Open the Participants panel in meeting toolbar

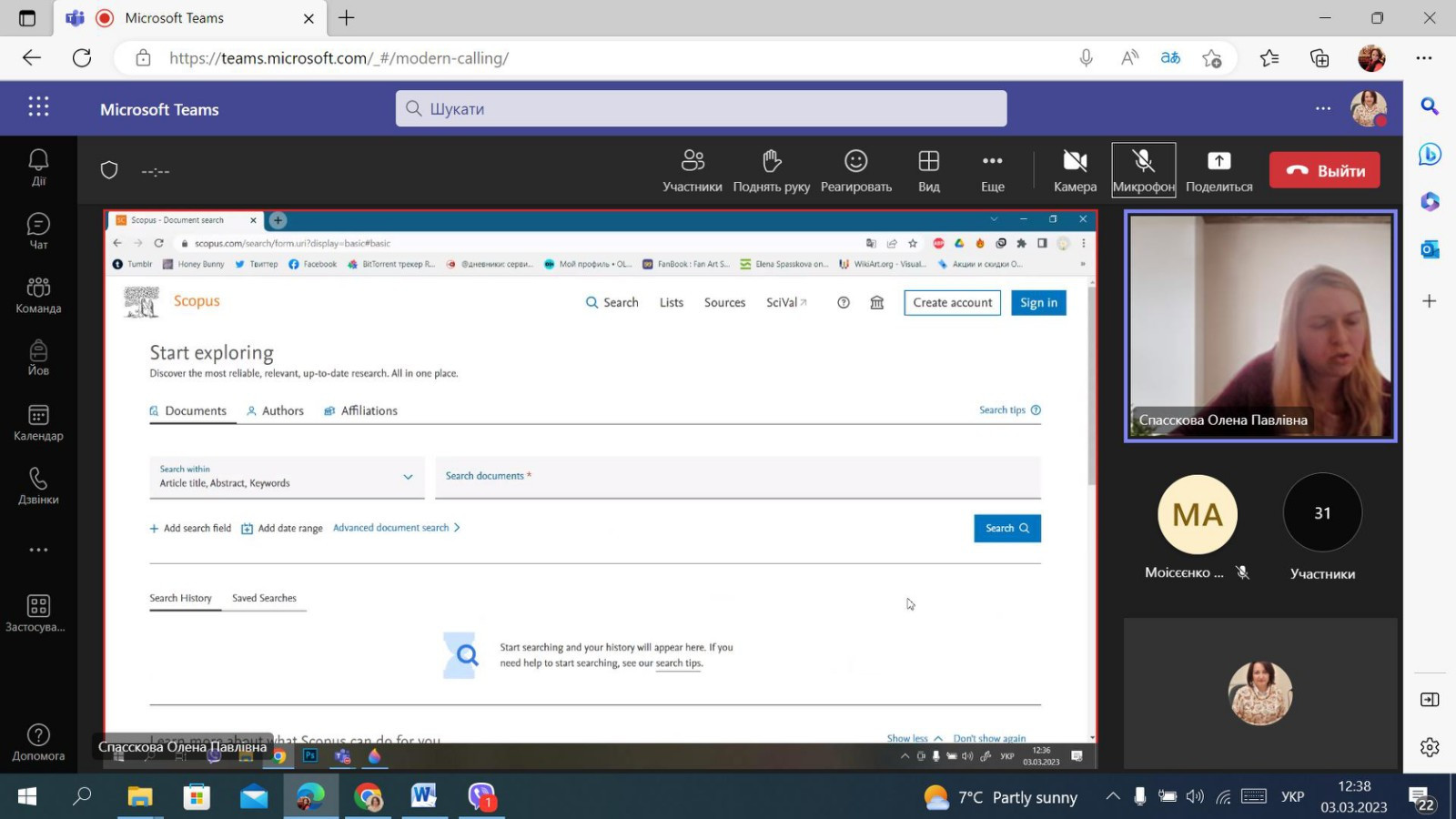[692, 170]
